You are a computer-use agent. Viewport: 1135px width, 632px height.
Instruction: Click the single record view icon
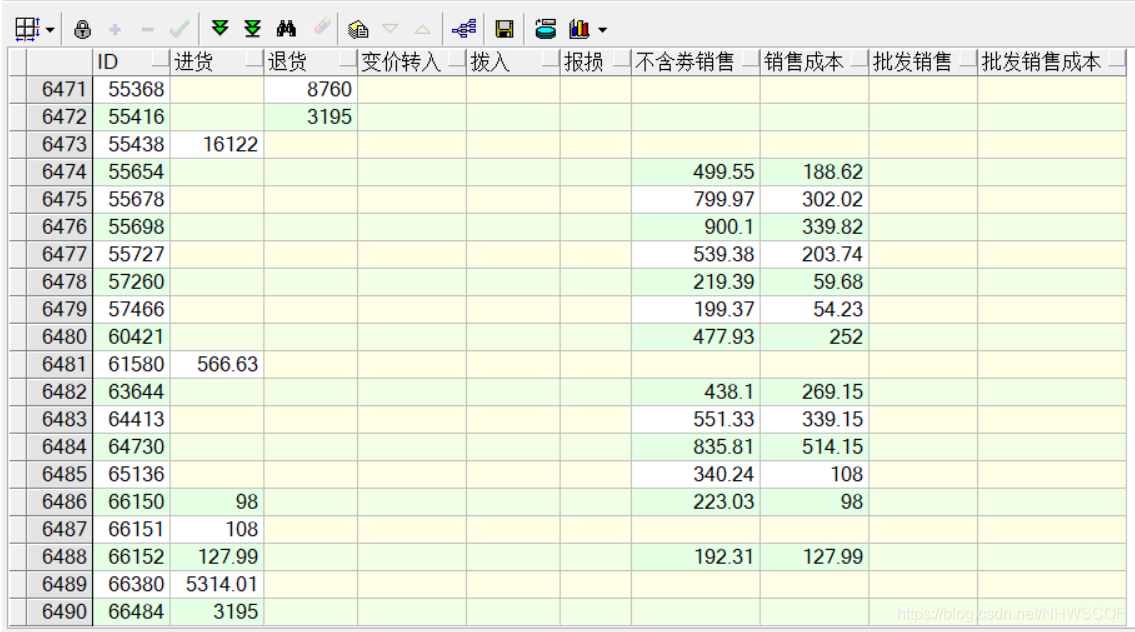coord(358,29)
